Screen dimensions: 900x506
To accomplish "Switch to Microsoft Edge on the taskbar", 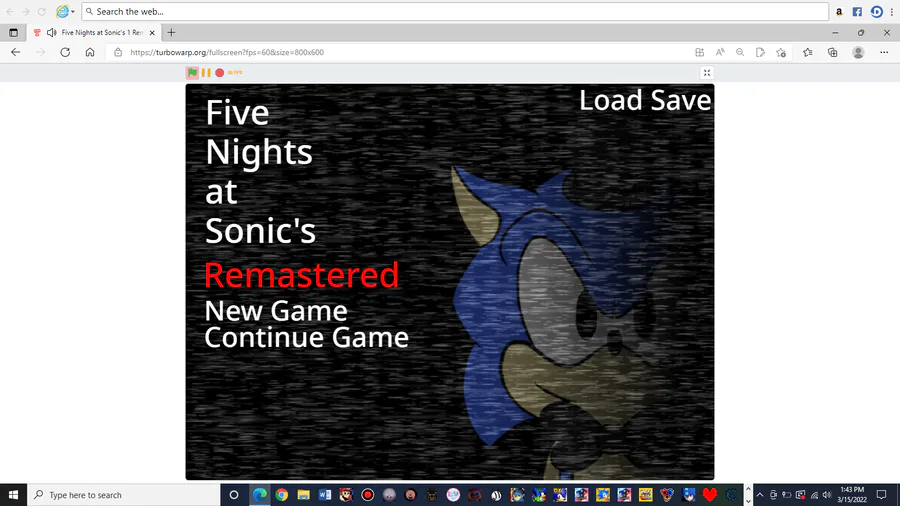I will pyautogui.click(x=260, y=495).
